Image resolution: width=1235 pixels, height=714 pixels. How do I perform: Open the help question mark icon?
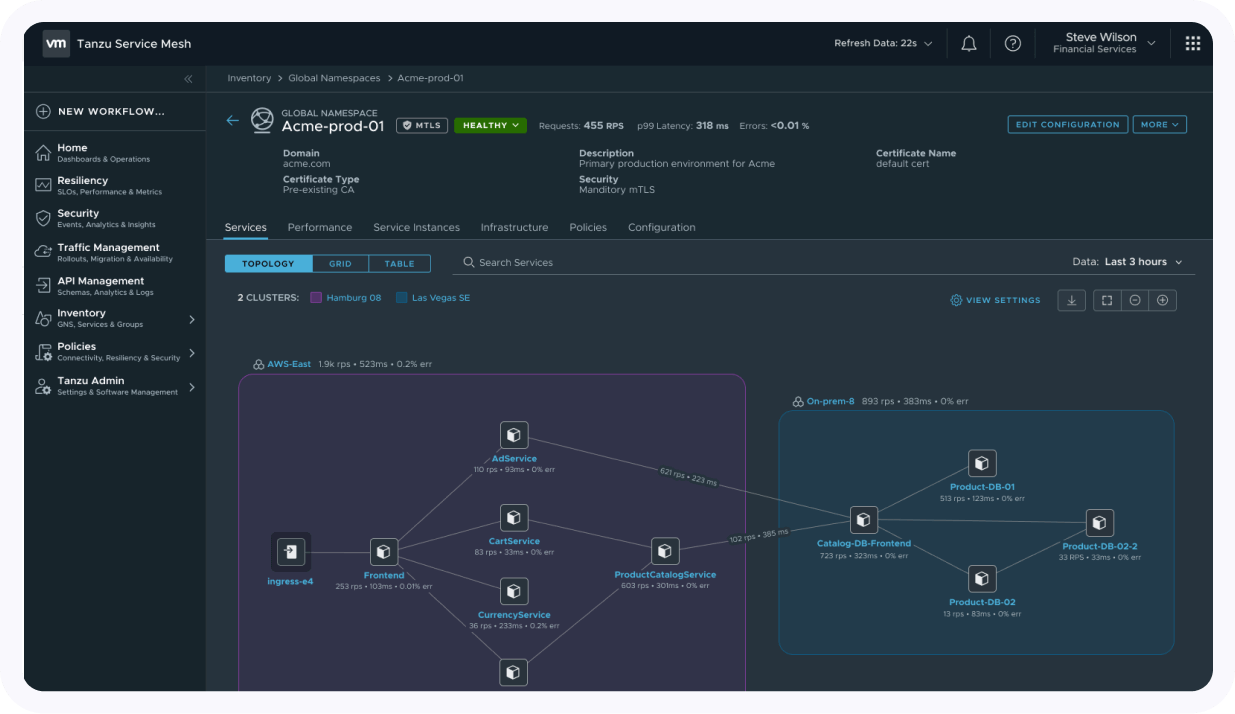tap(1013, 43)
